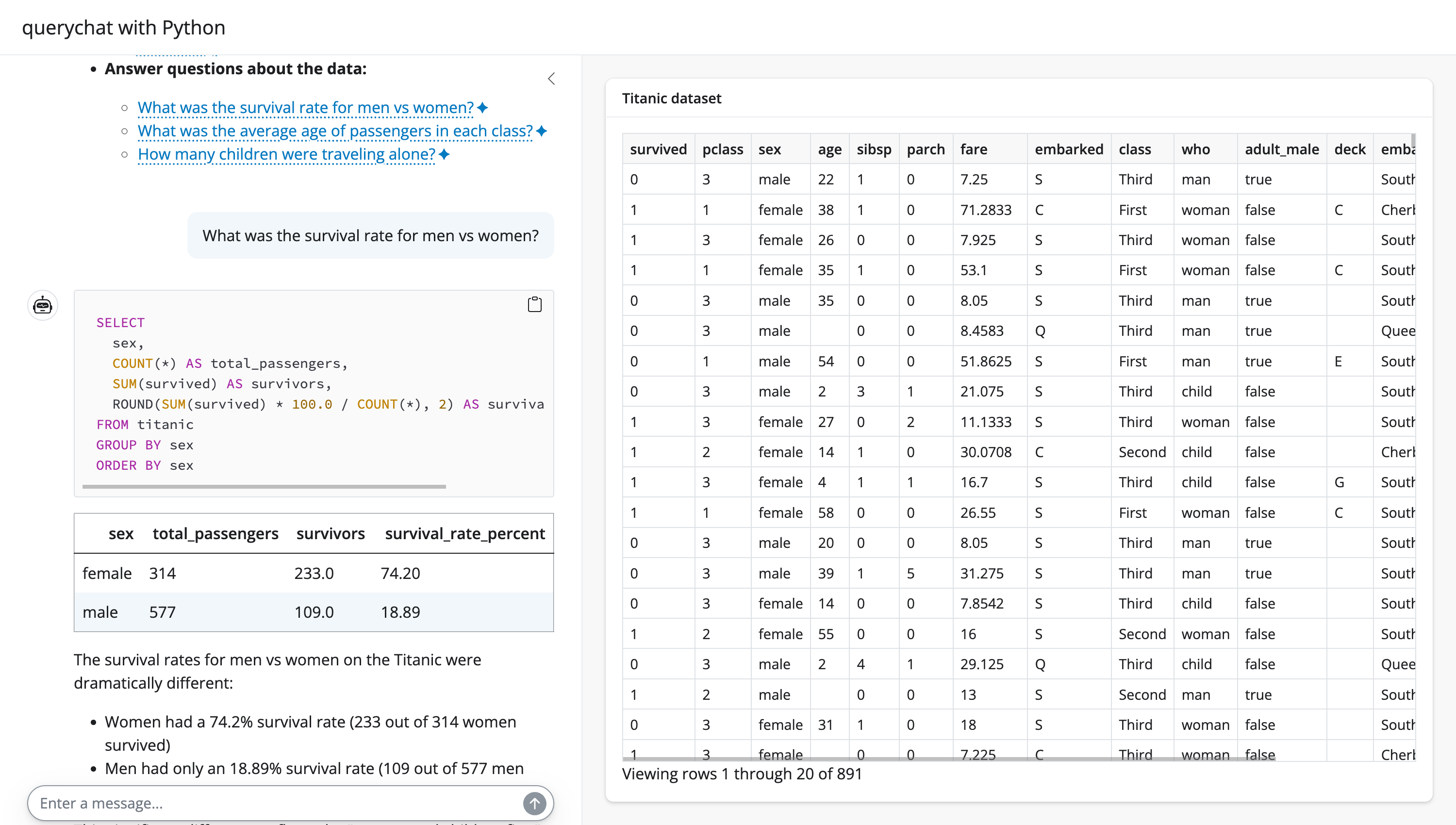The image size is (1456, 825).
Task: Select the 'fare' column header
Action: [x=975, y=149]
